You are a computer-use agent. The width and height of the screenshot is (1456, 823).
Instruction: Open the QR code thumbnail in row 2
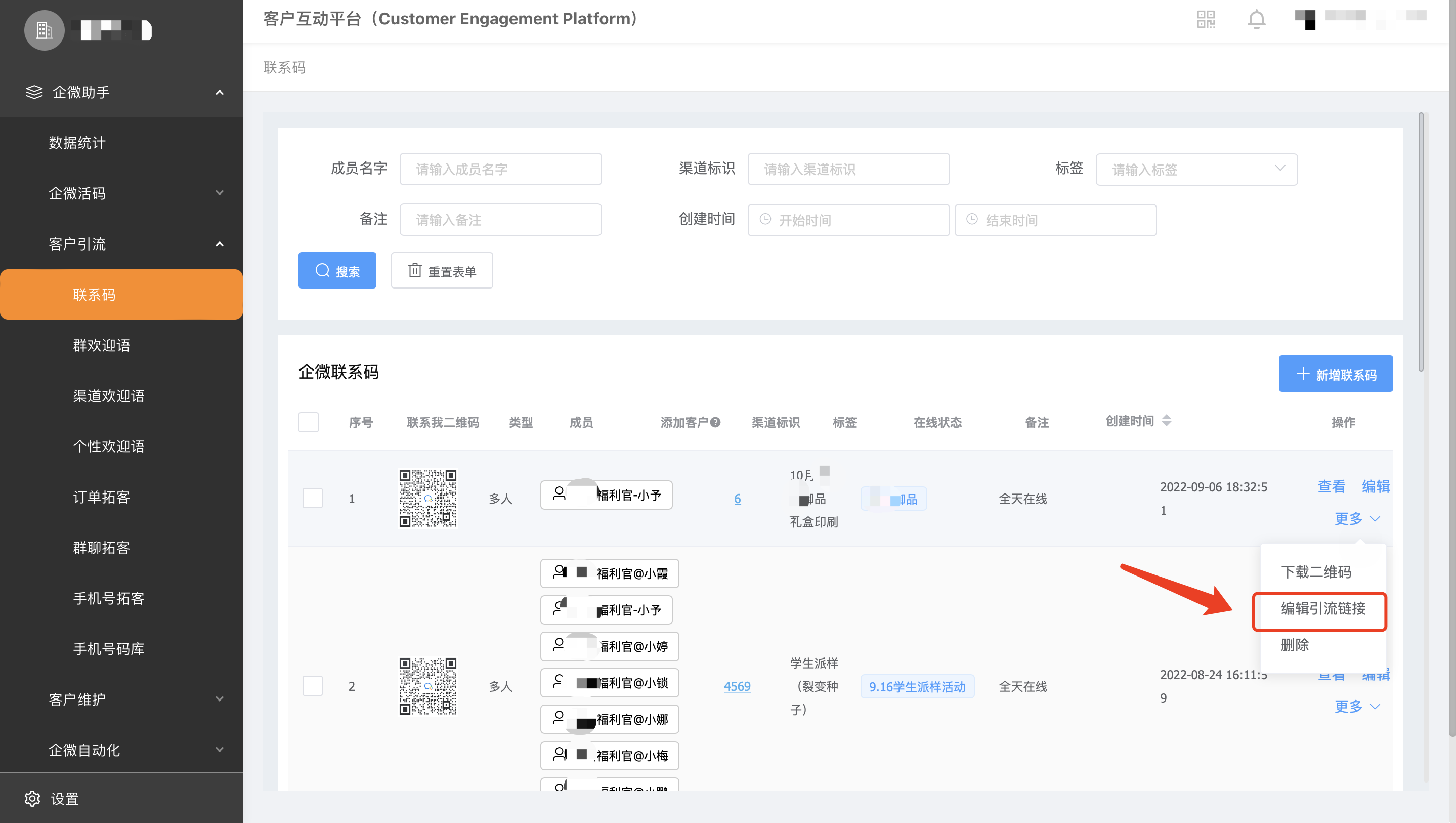tap(428, 686)
